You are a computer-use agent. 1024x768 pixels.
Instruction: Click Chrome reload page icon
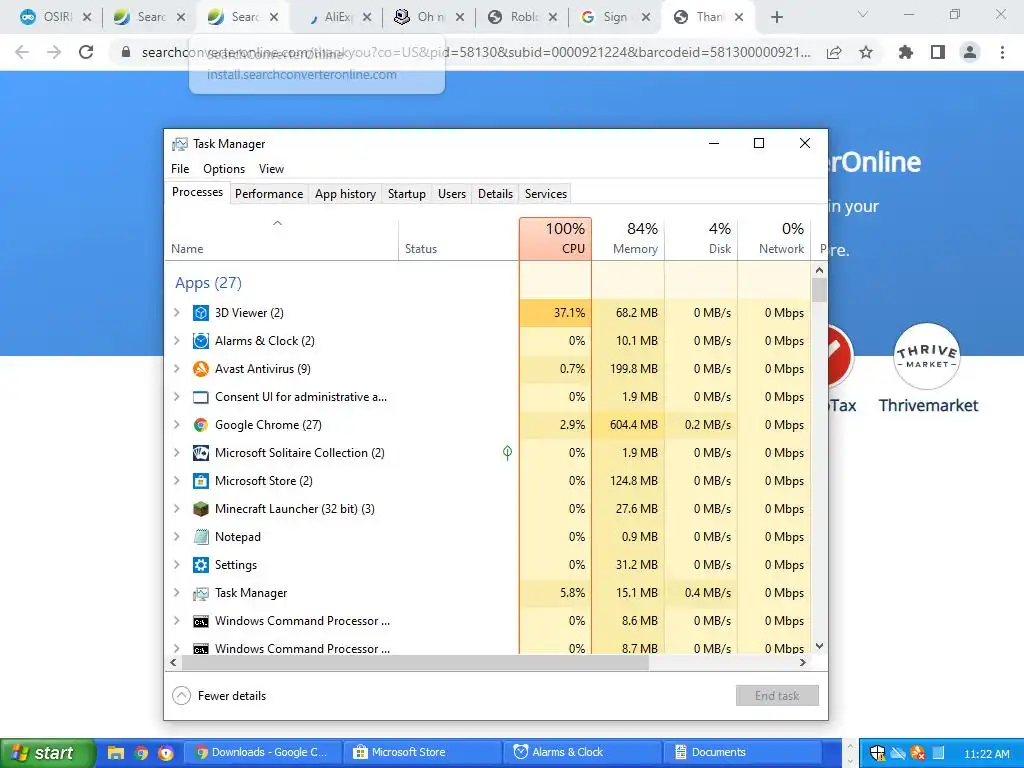coord(86,52)
